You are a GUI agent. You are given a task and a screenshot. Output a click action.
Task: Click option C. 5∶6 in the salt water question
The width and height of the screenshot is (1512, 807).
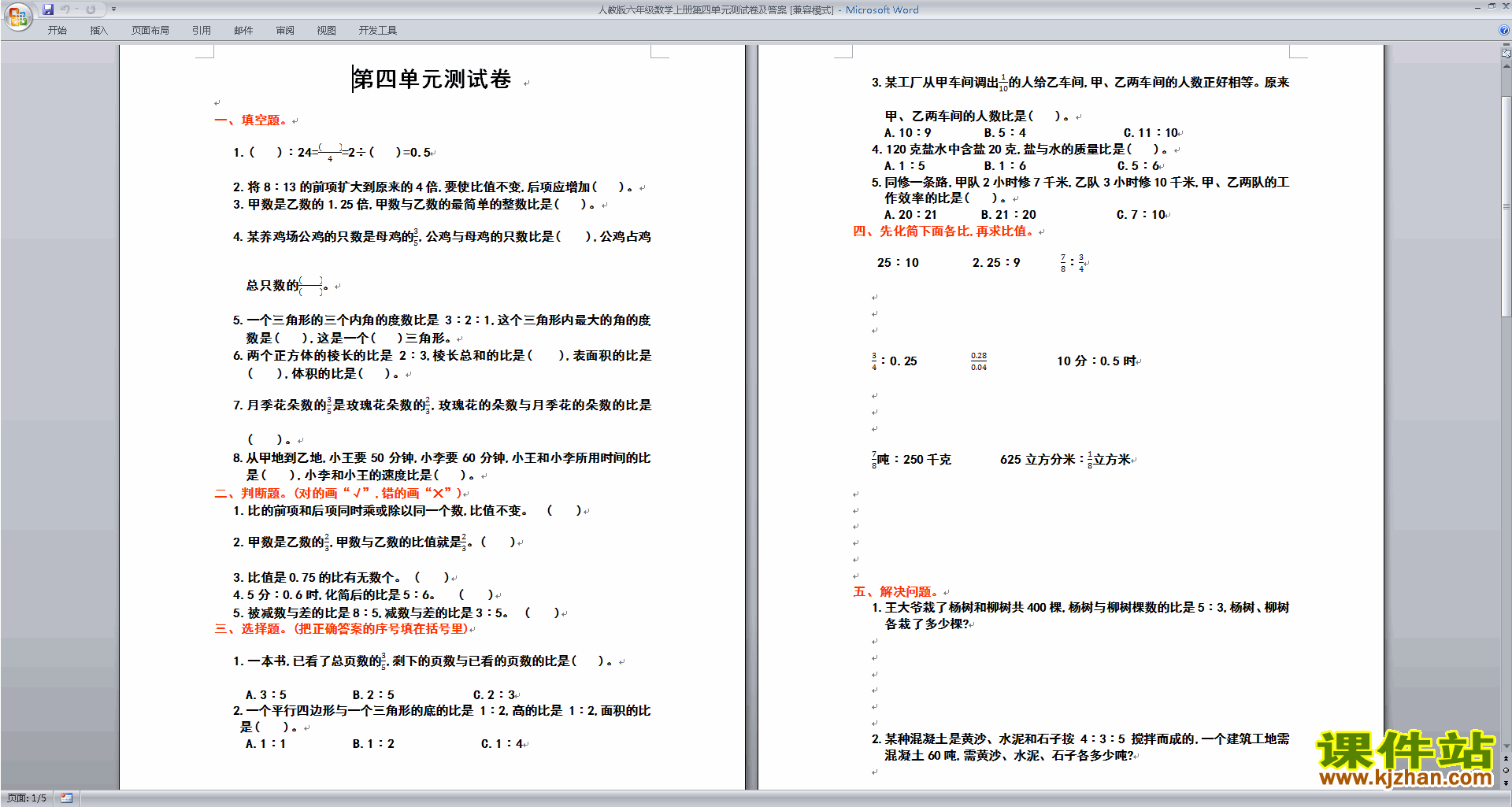coord(1138,166)
